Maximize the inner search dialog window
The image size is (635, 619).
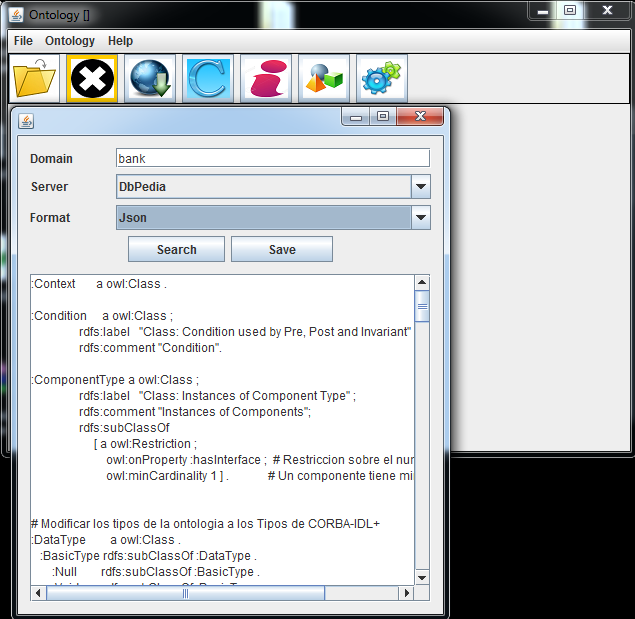point(382,117)
